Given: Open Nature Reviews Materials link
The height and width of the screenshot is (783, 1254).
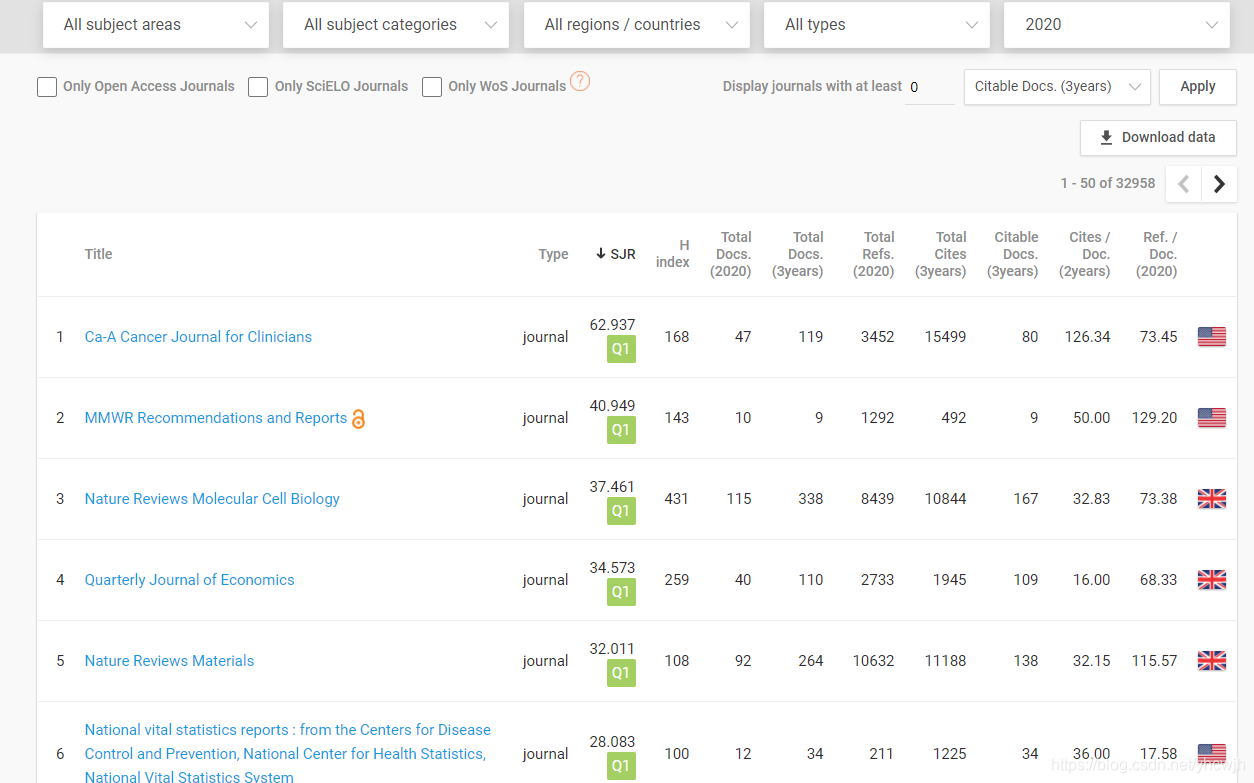Looking at the screenshot, I should tap(169, 661).
